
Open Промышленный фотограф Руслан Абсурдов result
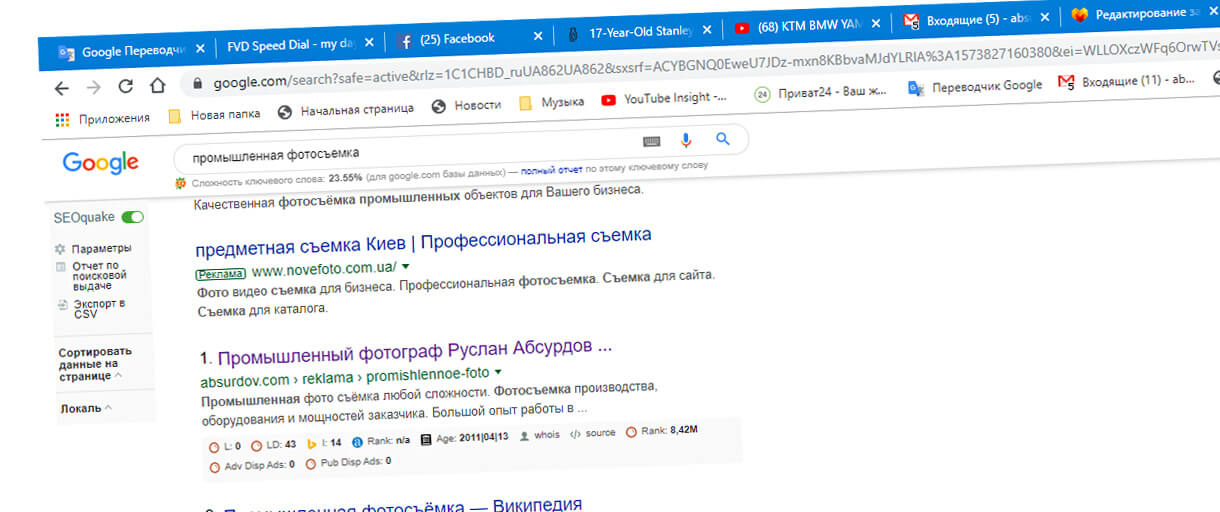(414, 352)
